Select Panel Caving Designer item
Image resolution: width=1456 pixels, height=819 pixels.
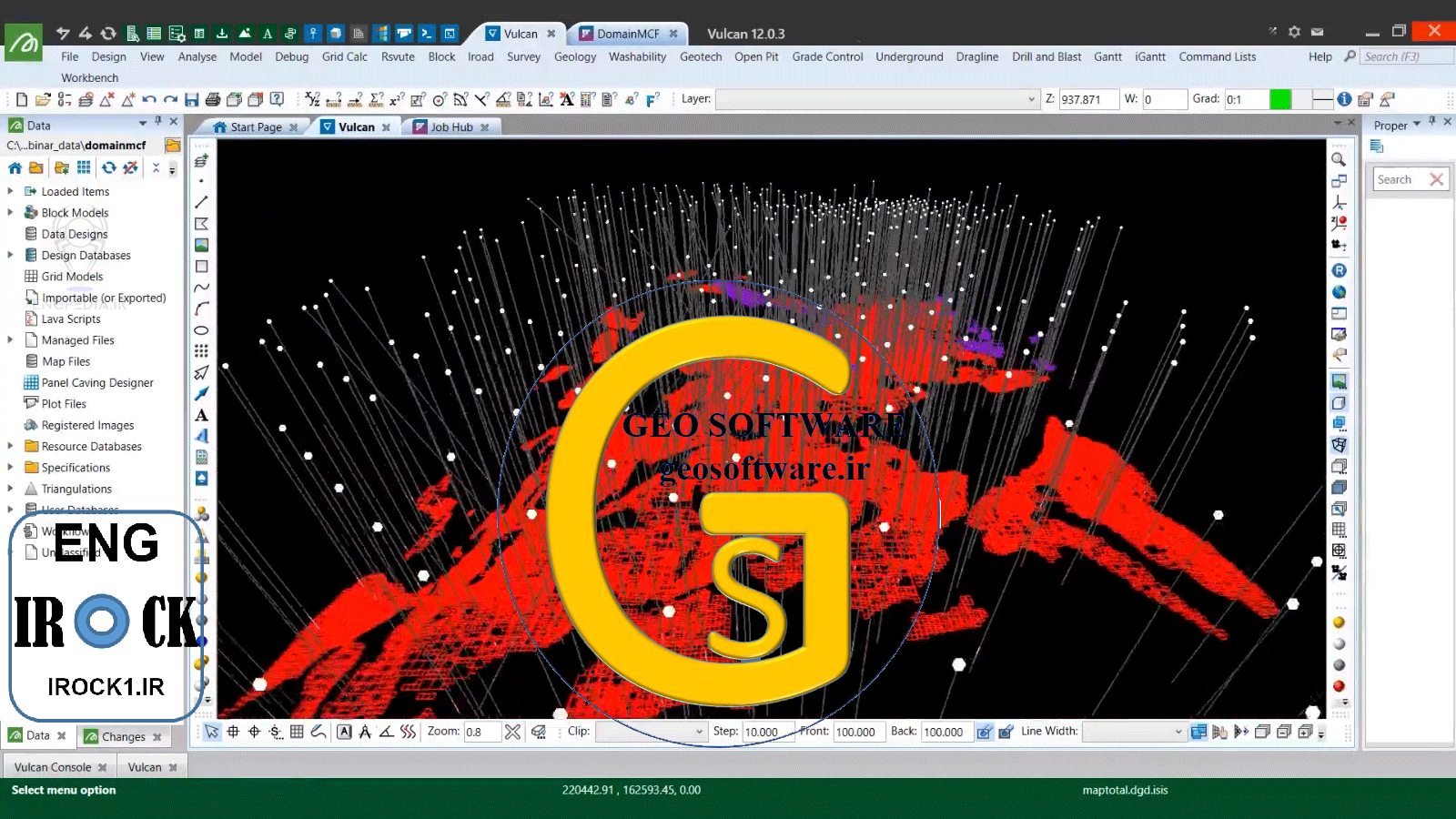click(x=97, y=382)
